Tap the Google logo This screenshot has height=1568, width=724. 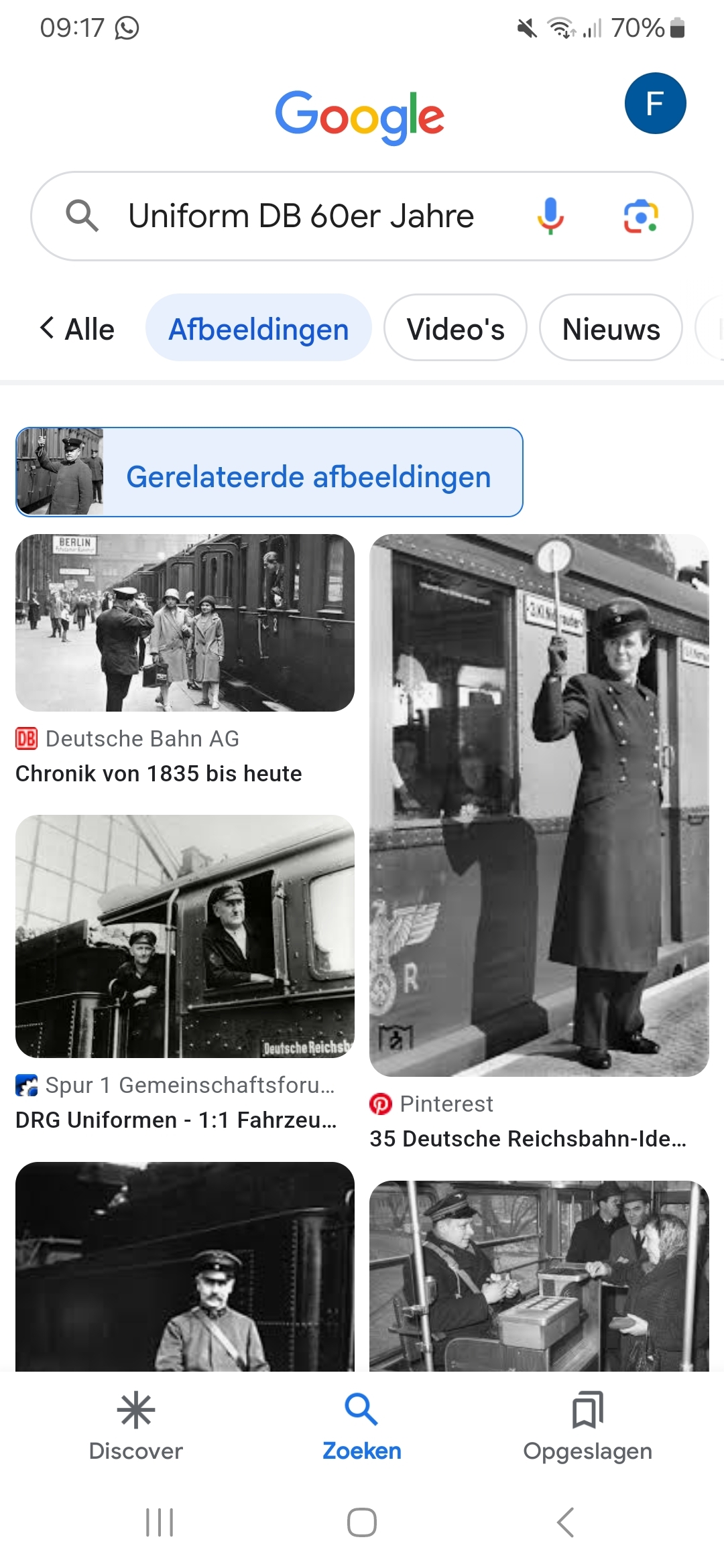360,117
